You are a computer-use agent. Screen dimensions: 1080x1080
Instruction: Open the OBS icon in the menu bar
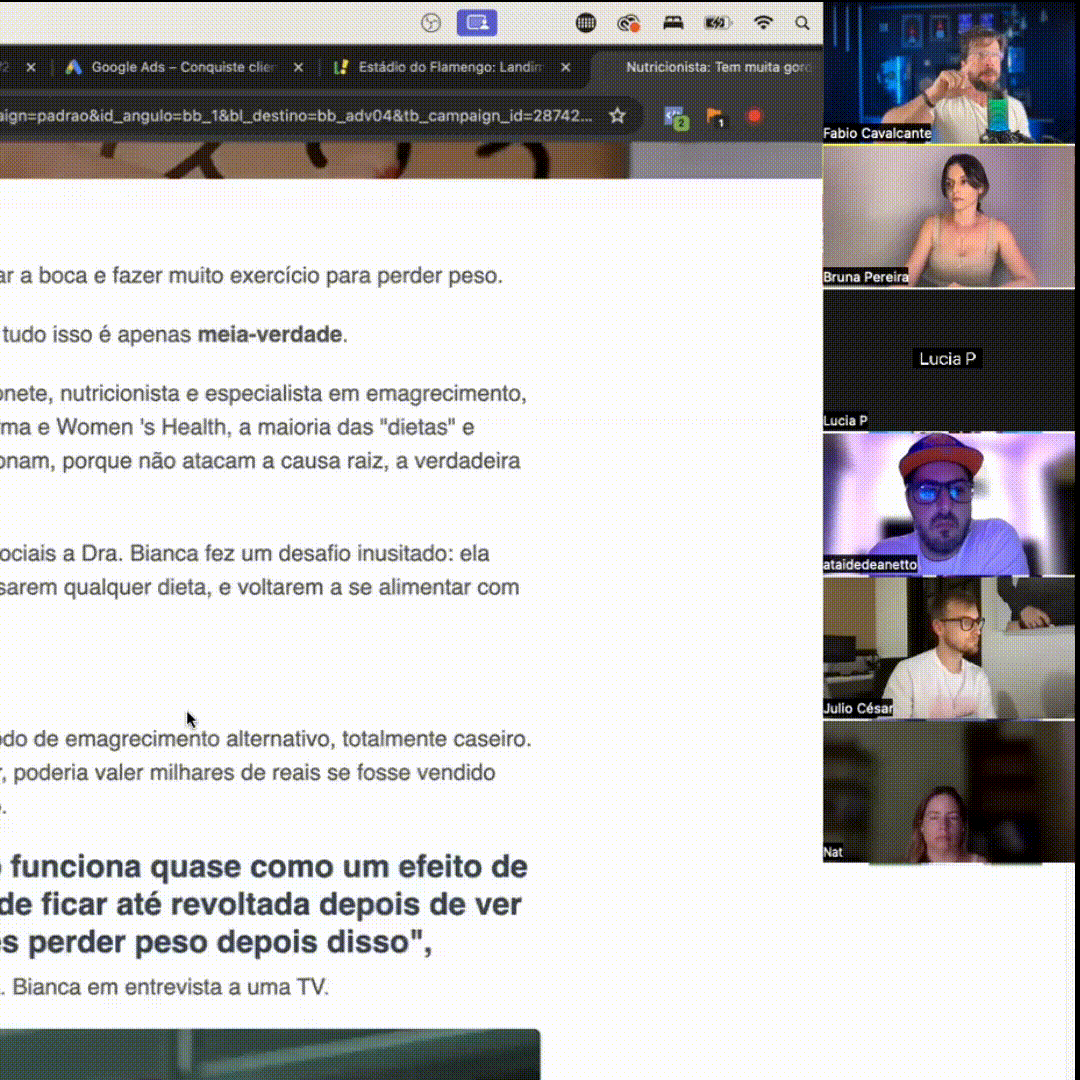[430, 23]
